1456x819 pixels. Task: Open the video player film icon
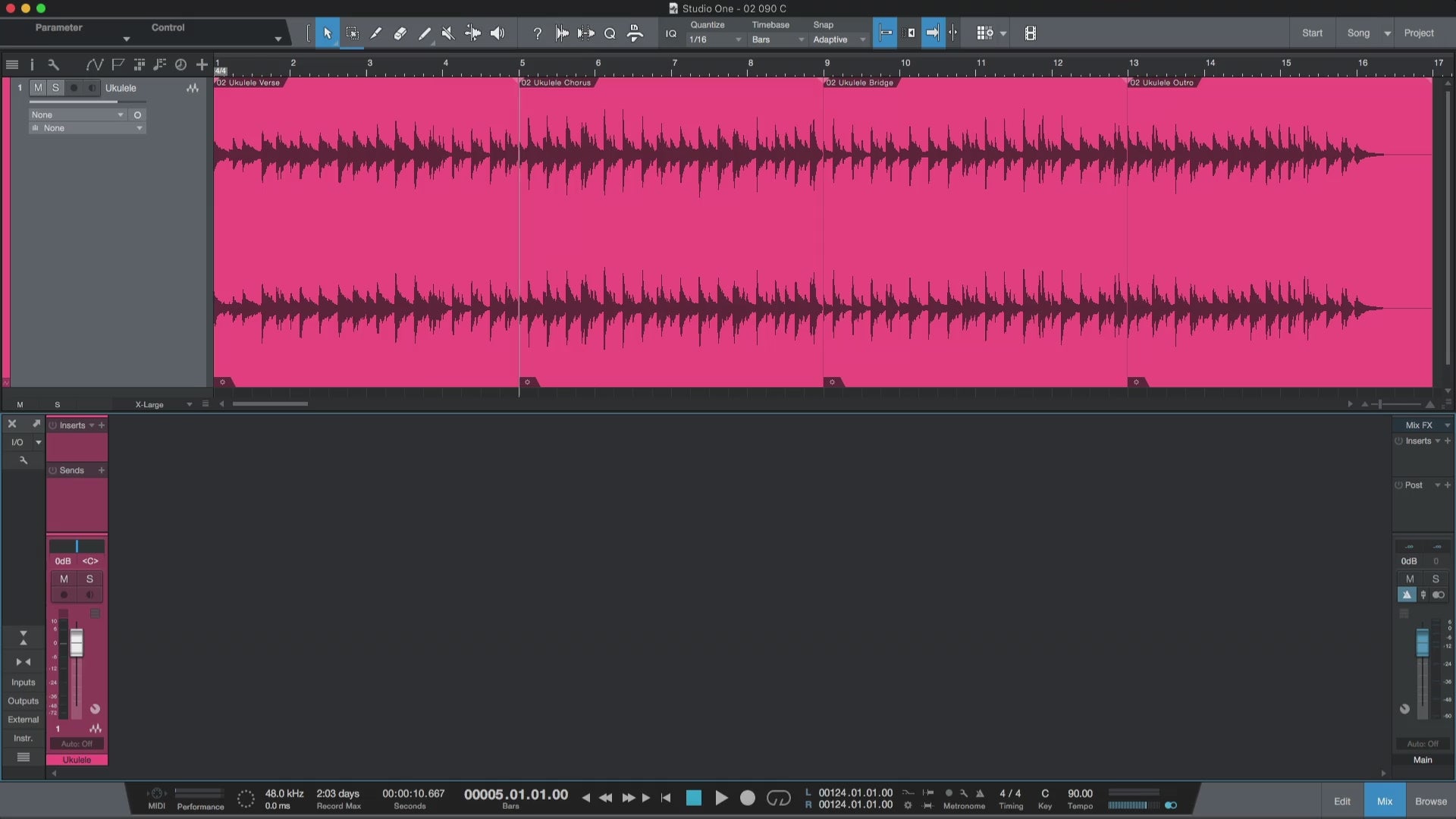coord(1030,33)
